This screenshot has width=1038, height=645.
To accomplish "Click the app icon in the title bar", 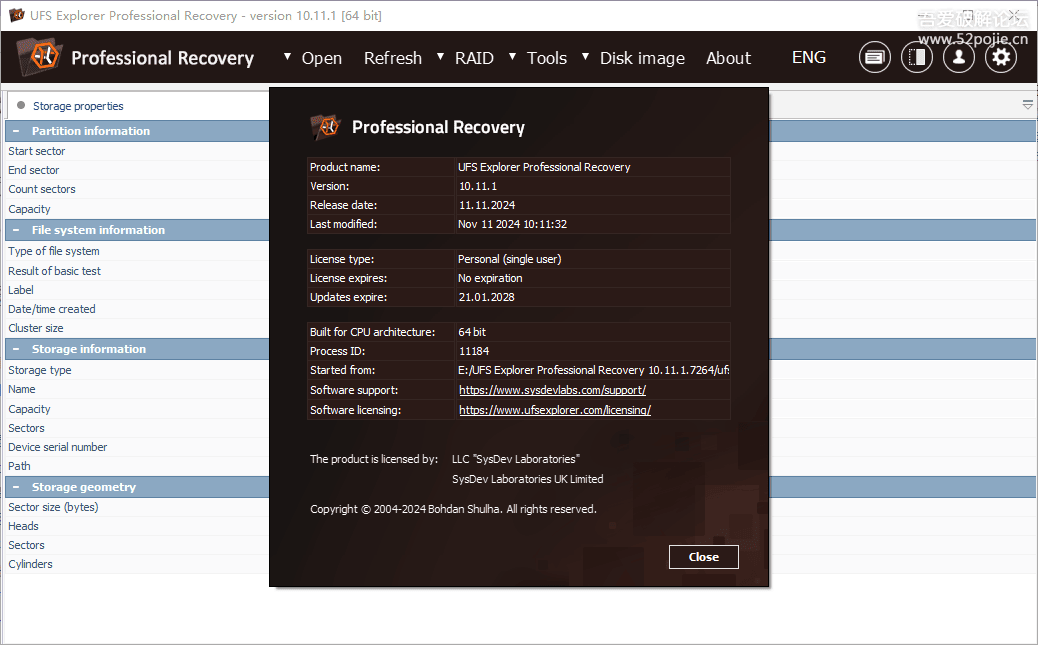I will 16,15.
